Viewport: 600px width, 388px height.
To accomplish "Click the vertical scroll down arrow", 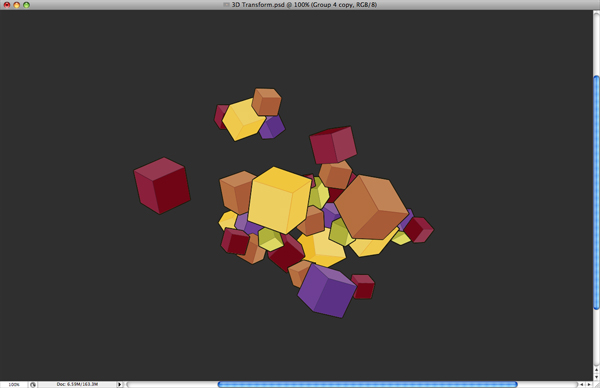I will tap(596, 377).
